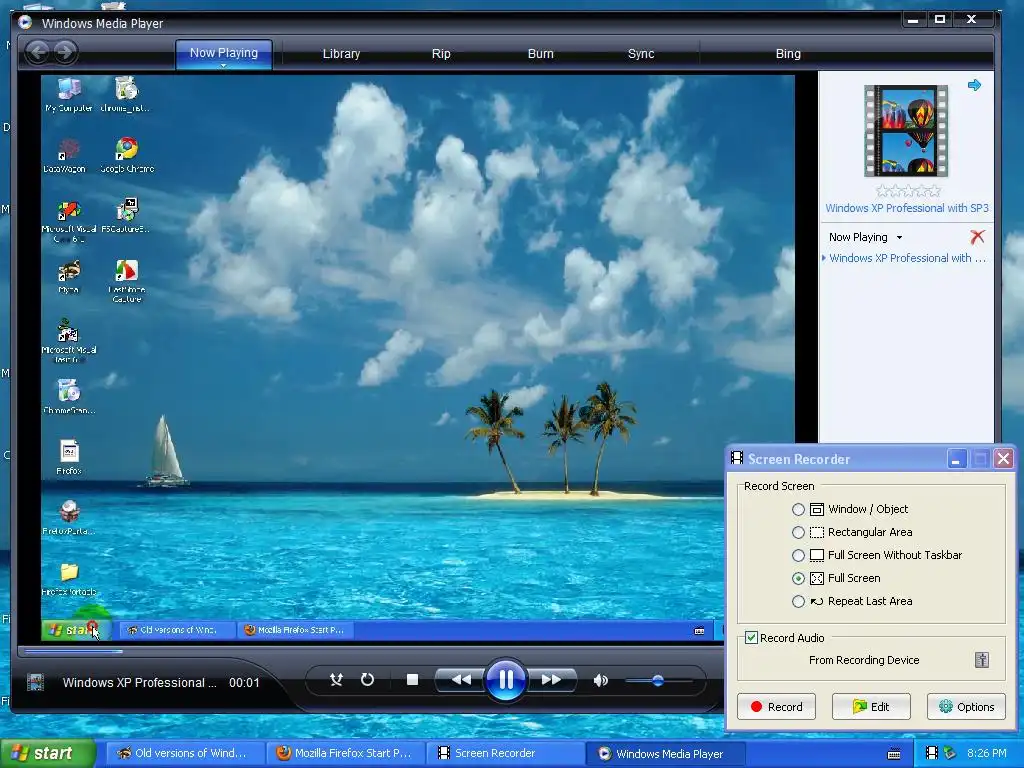Viewport: 1024px width, 768px height.
Task: Adjust the volume slider
Action: (658, 680)
